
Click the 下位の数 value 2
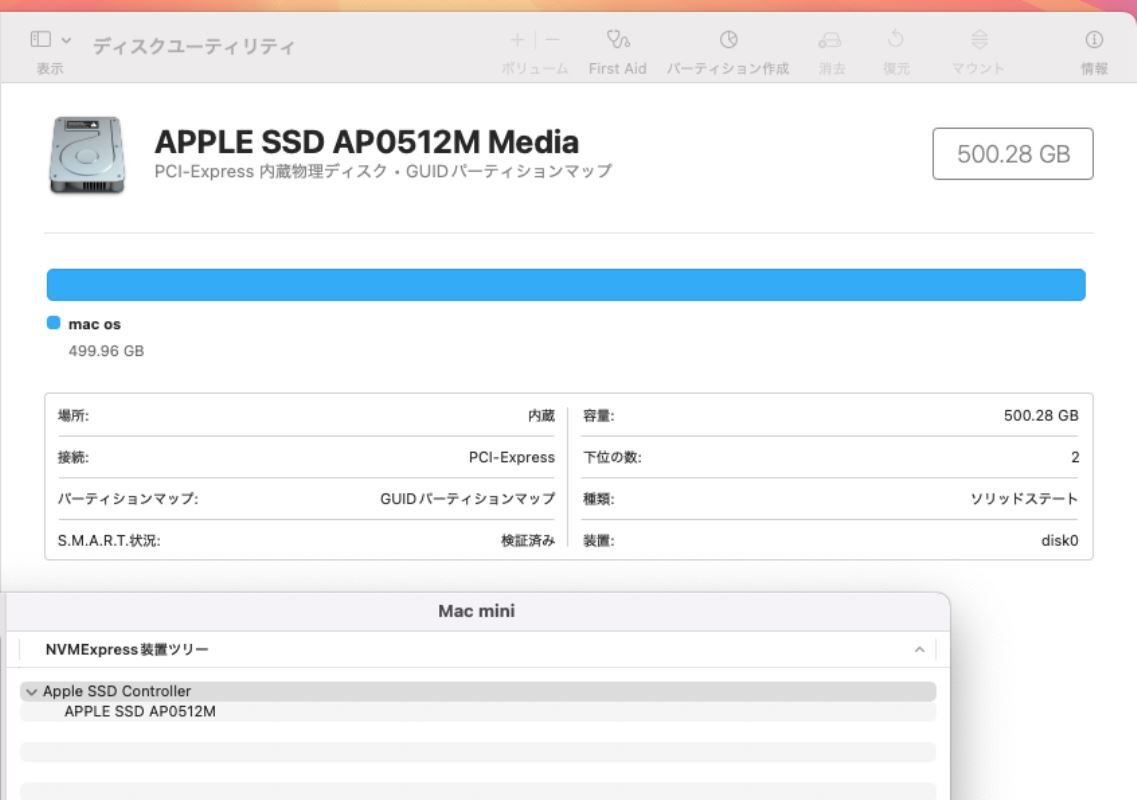click(1075, 458)
